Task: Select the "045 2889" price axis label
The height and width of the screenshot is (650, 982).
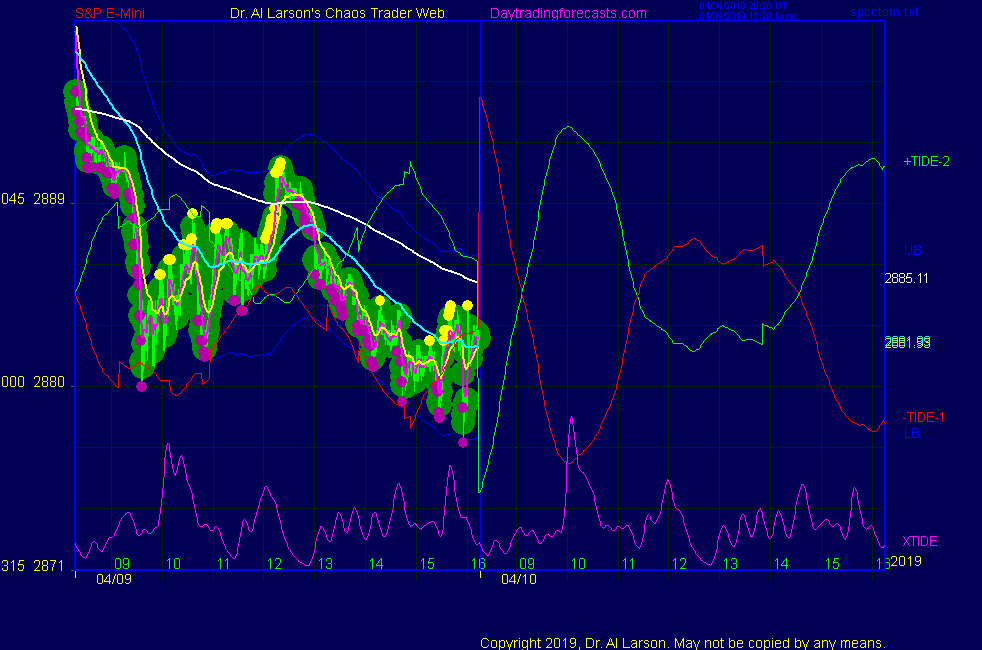Action: click(33, 199)
